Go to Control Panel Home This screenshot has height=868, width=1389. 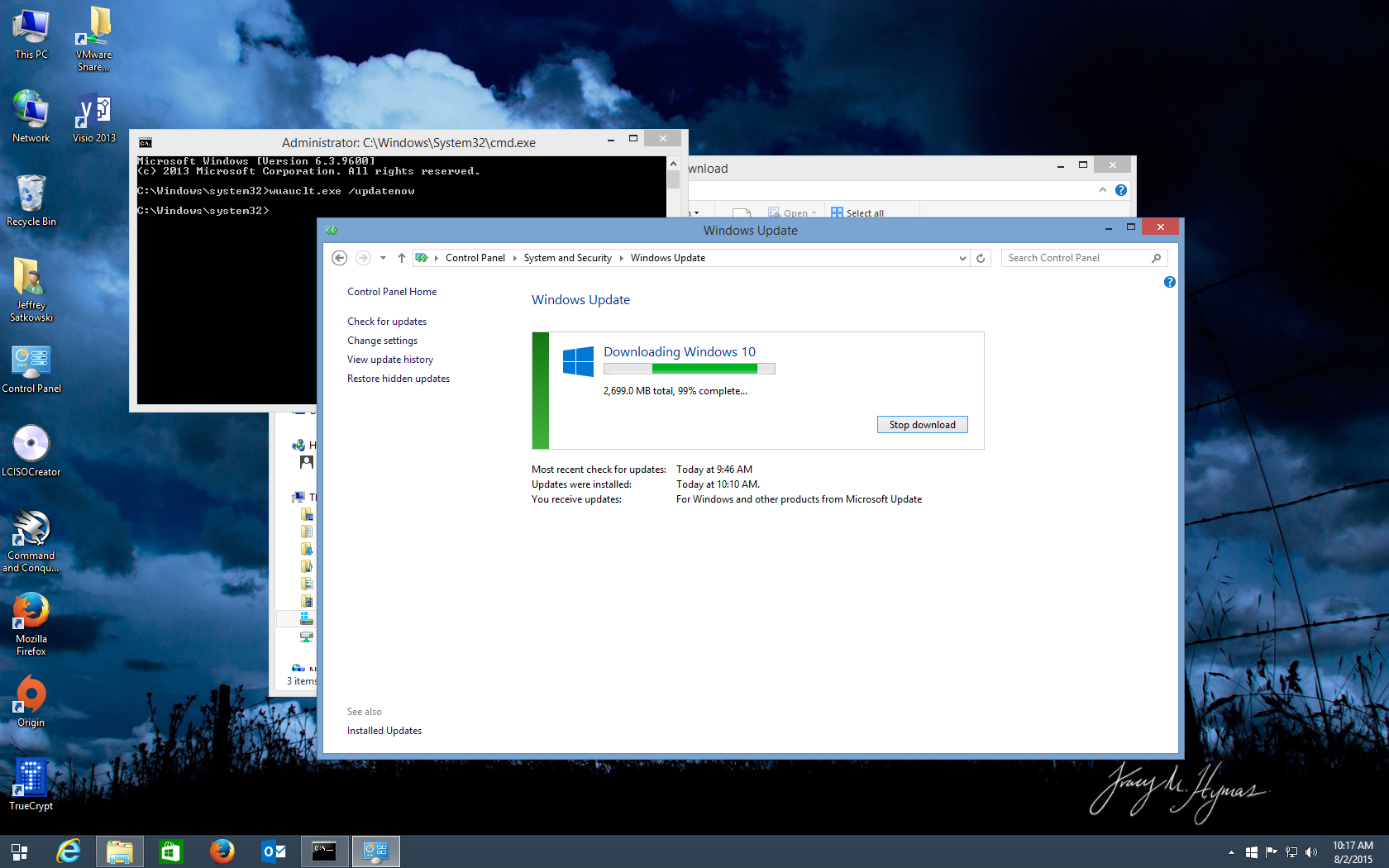click(x=392, y=292)
